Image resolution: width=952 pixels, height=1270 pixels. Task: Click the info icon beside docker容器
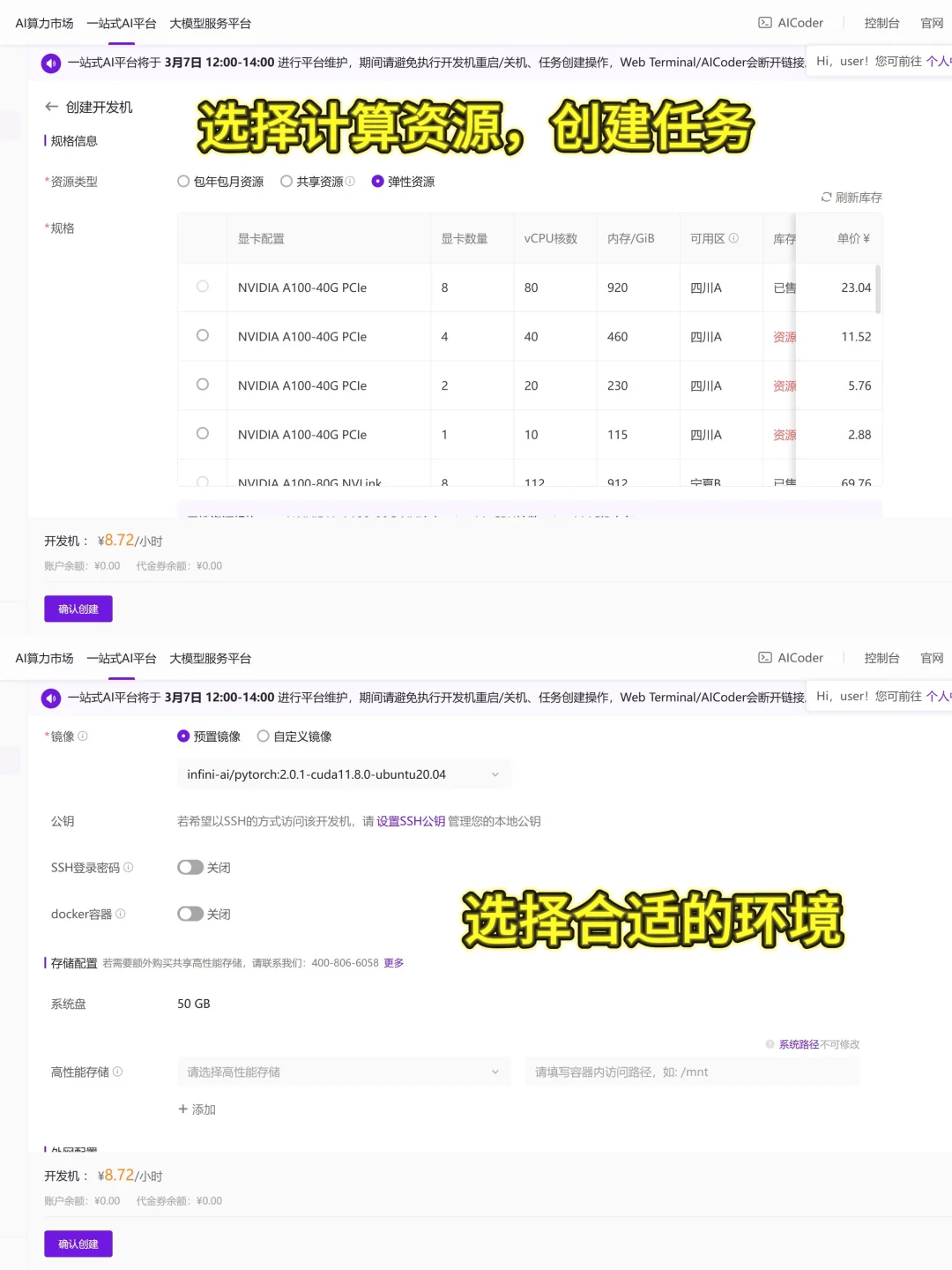tap(121, 915)
